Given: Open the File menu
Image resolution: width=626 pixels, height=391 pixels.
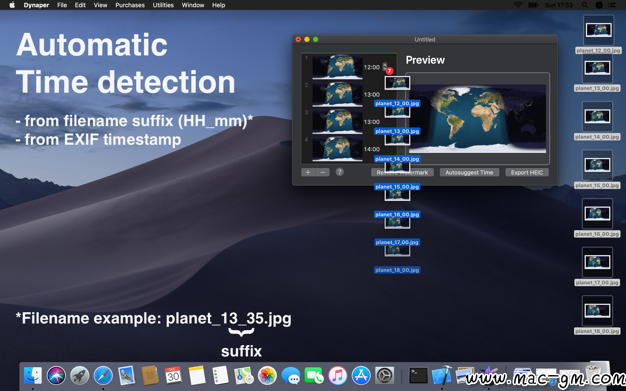Looking at the screenshot, I should point(62,5).
